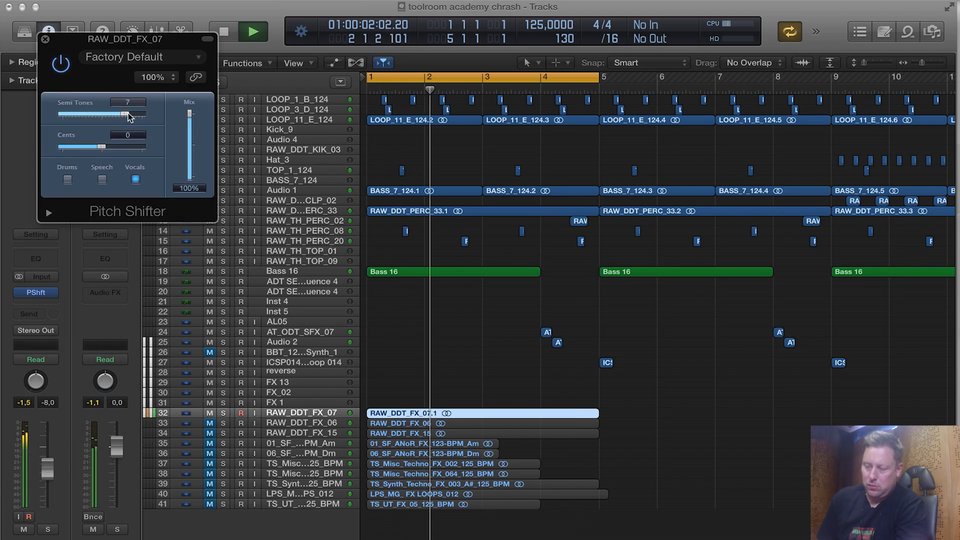Expand hidden toolbar items chevron
This screenshot has width=960, height=540.
816,31
